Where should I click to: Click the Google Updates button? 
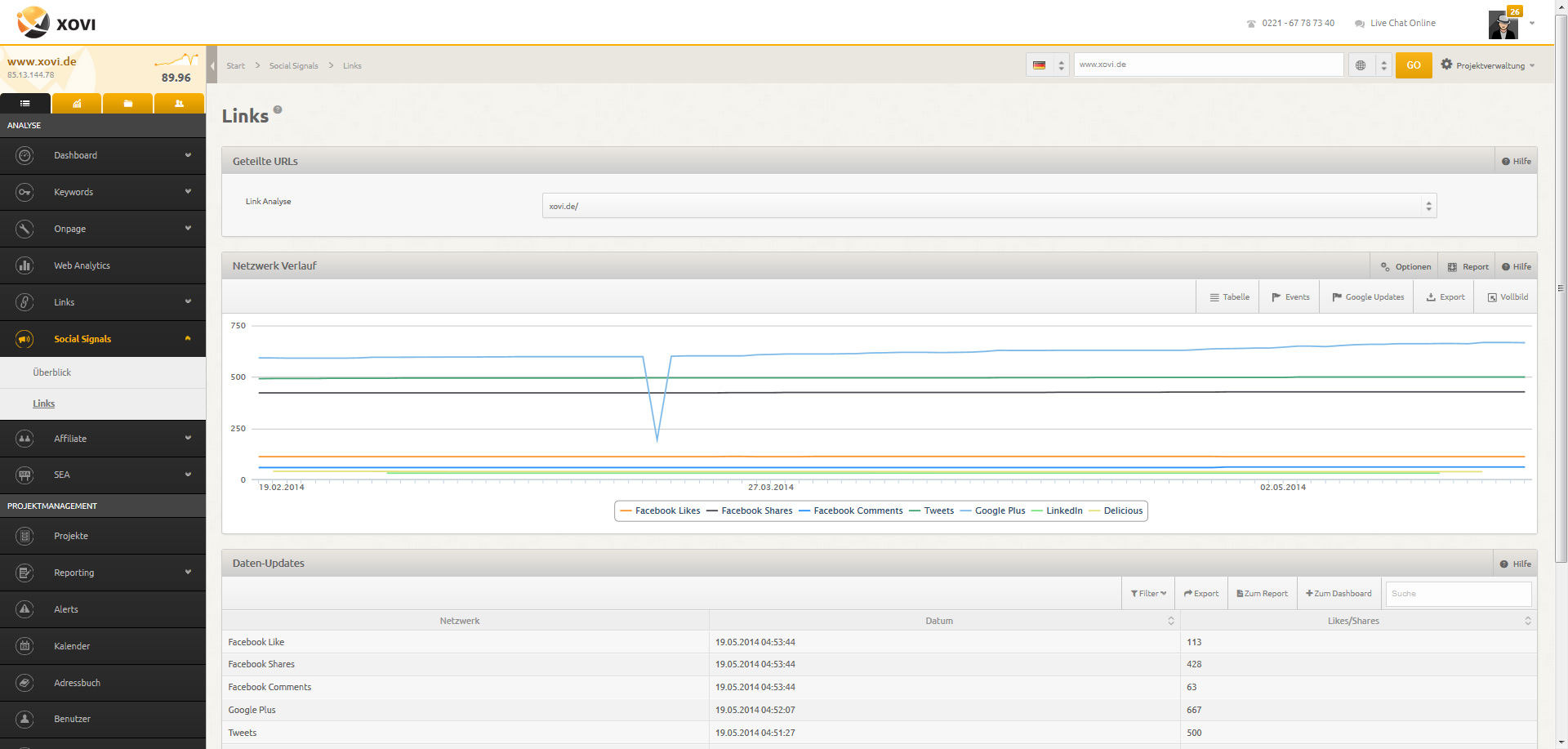1368,297
